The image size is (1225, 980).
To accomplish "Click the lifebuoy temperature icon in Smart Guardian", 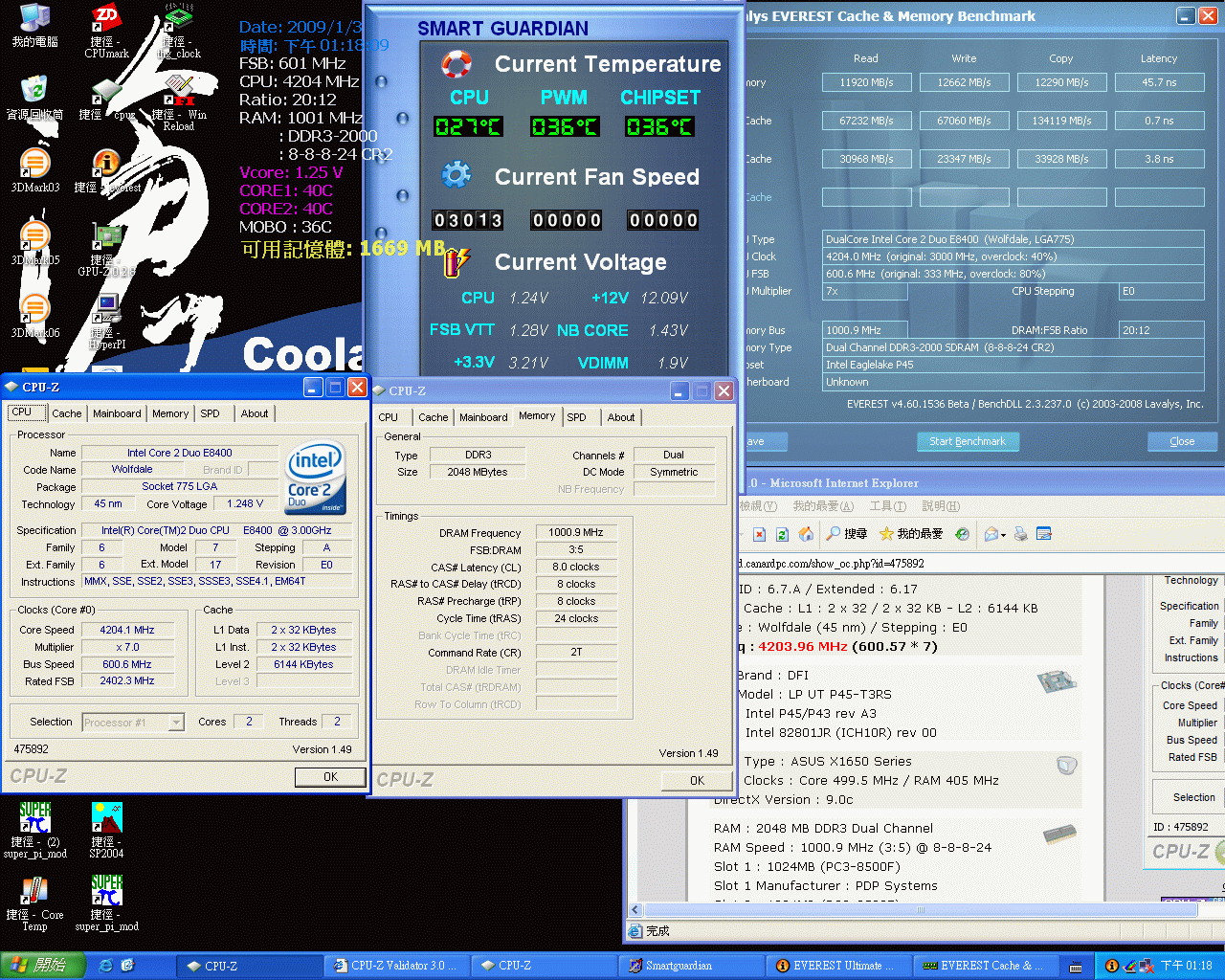I will (457, 64).
